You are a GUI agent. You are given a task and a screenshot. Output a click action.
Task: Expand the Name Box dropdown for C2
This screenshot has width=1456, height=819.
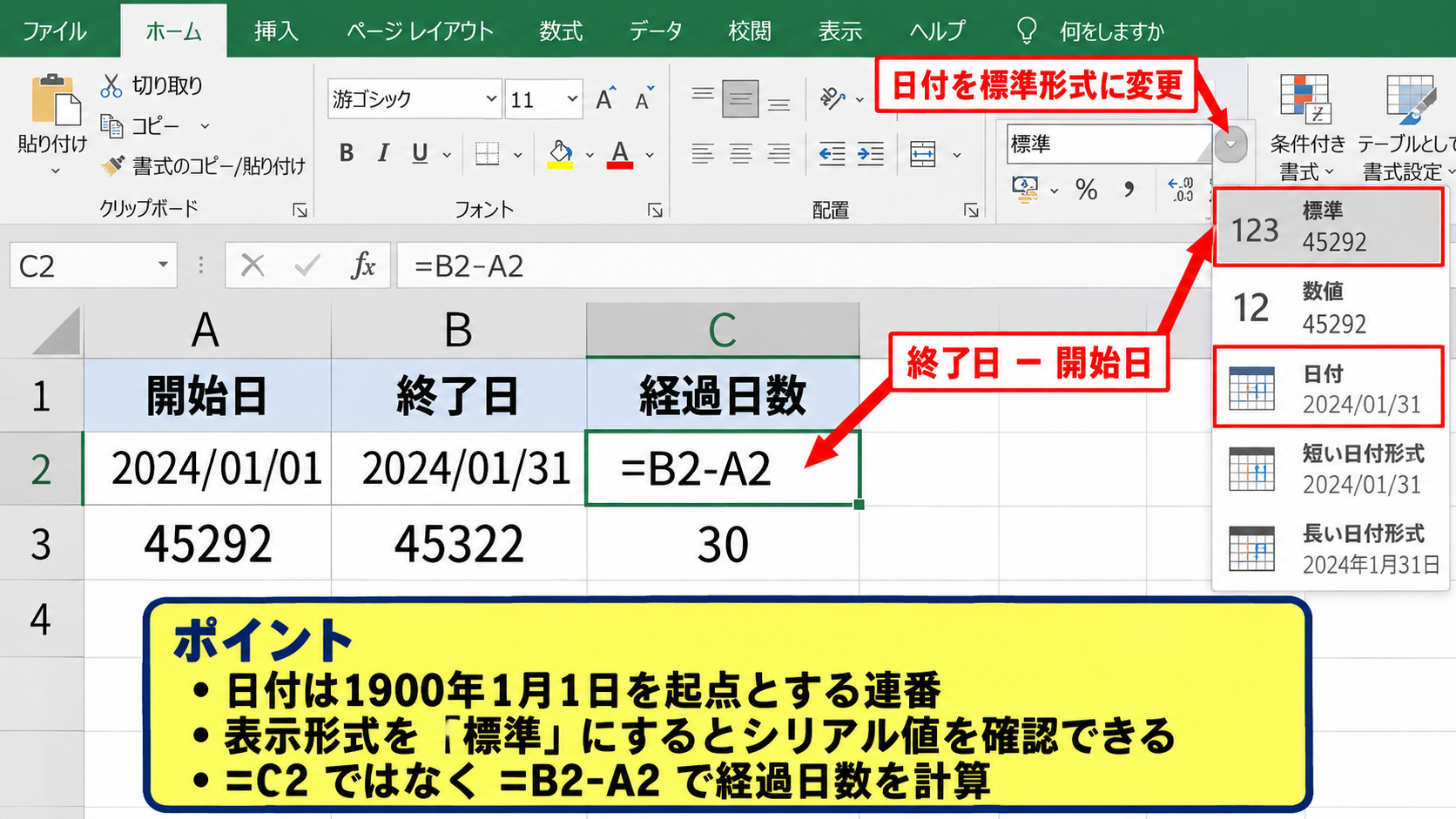coord(163,265)
